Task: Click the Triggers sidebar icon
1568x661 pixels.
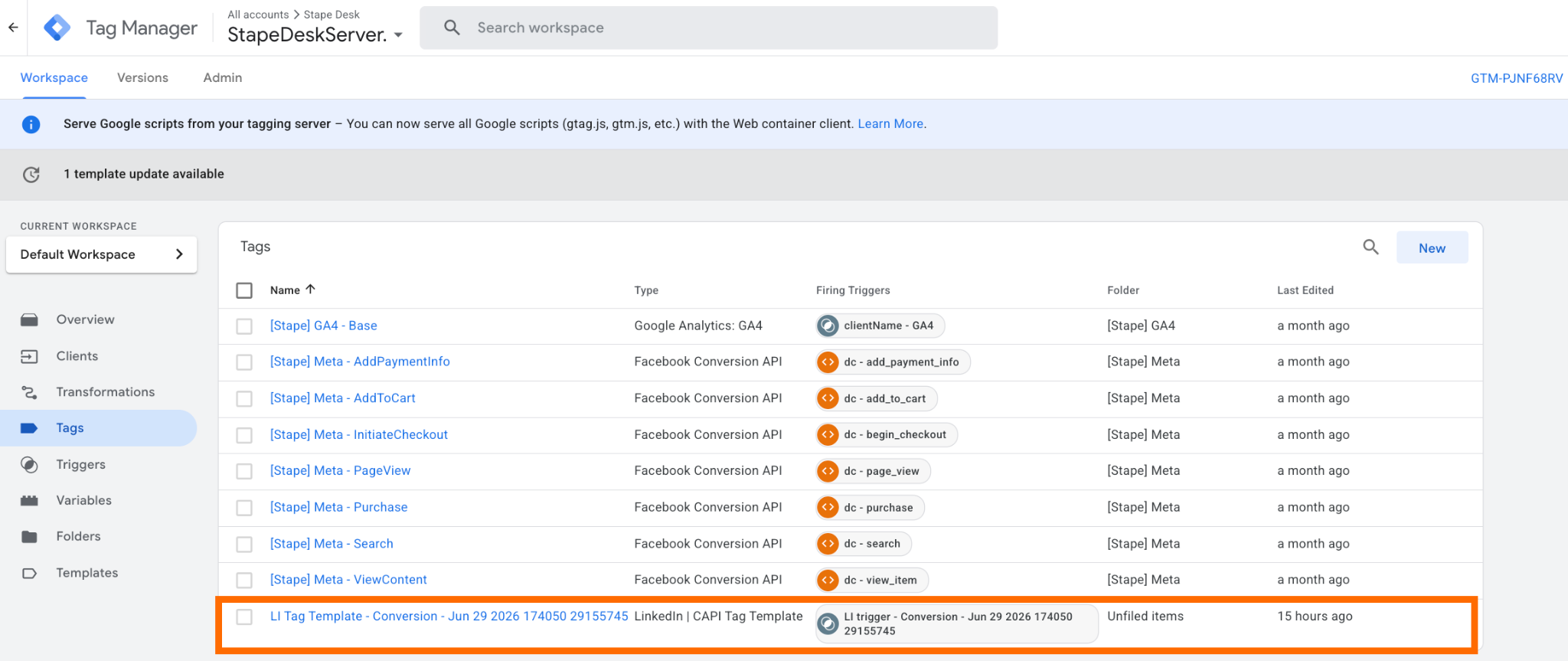Action: point(29,465)
